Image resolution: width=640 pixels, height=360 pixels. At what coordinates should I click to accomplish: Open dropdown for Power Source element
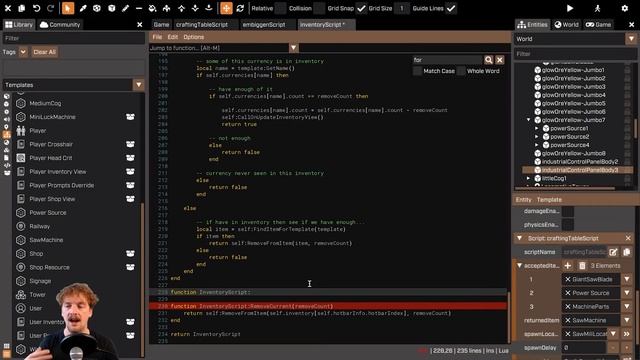[x=627, y=293]
